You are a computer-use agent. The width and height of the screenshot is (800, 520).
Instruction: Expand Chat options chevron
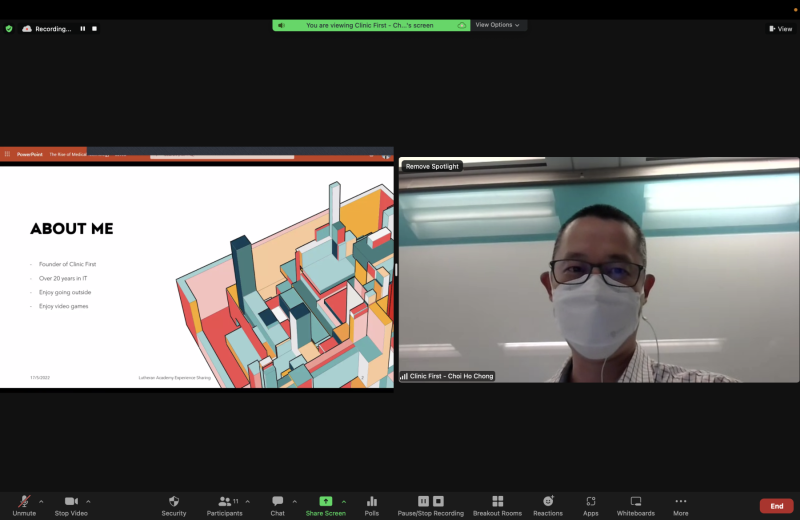294,502
